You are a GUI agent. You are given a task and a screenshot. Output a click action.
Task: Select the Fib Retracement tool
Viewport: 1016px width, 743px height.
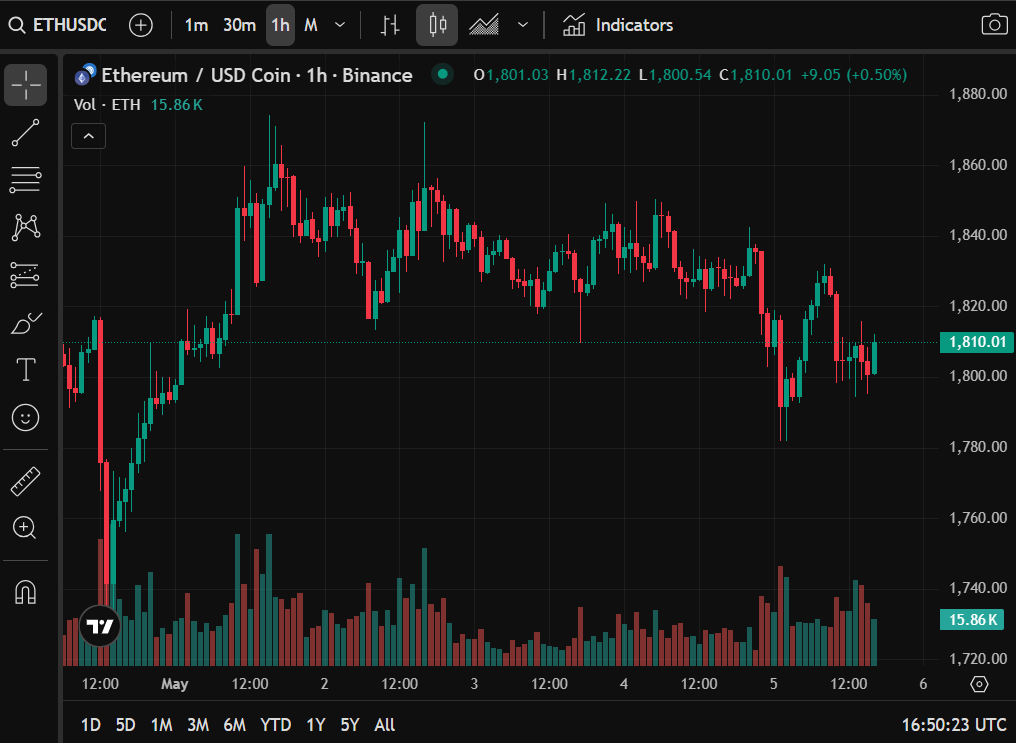click(26, 180)
